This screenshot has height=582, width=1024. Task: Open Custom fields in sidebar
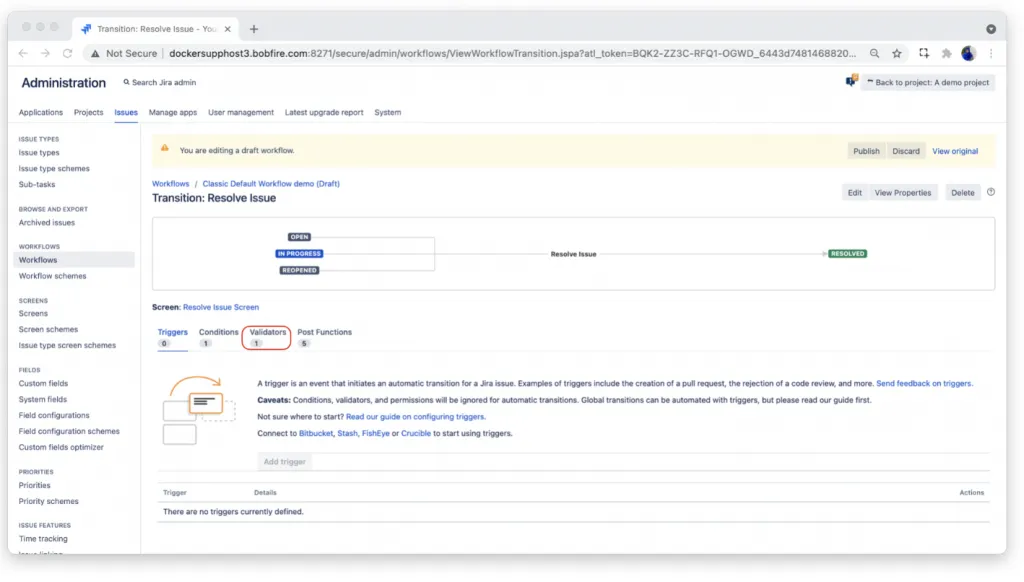43,383
